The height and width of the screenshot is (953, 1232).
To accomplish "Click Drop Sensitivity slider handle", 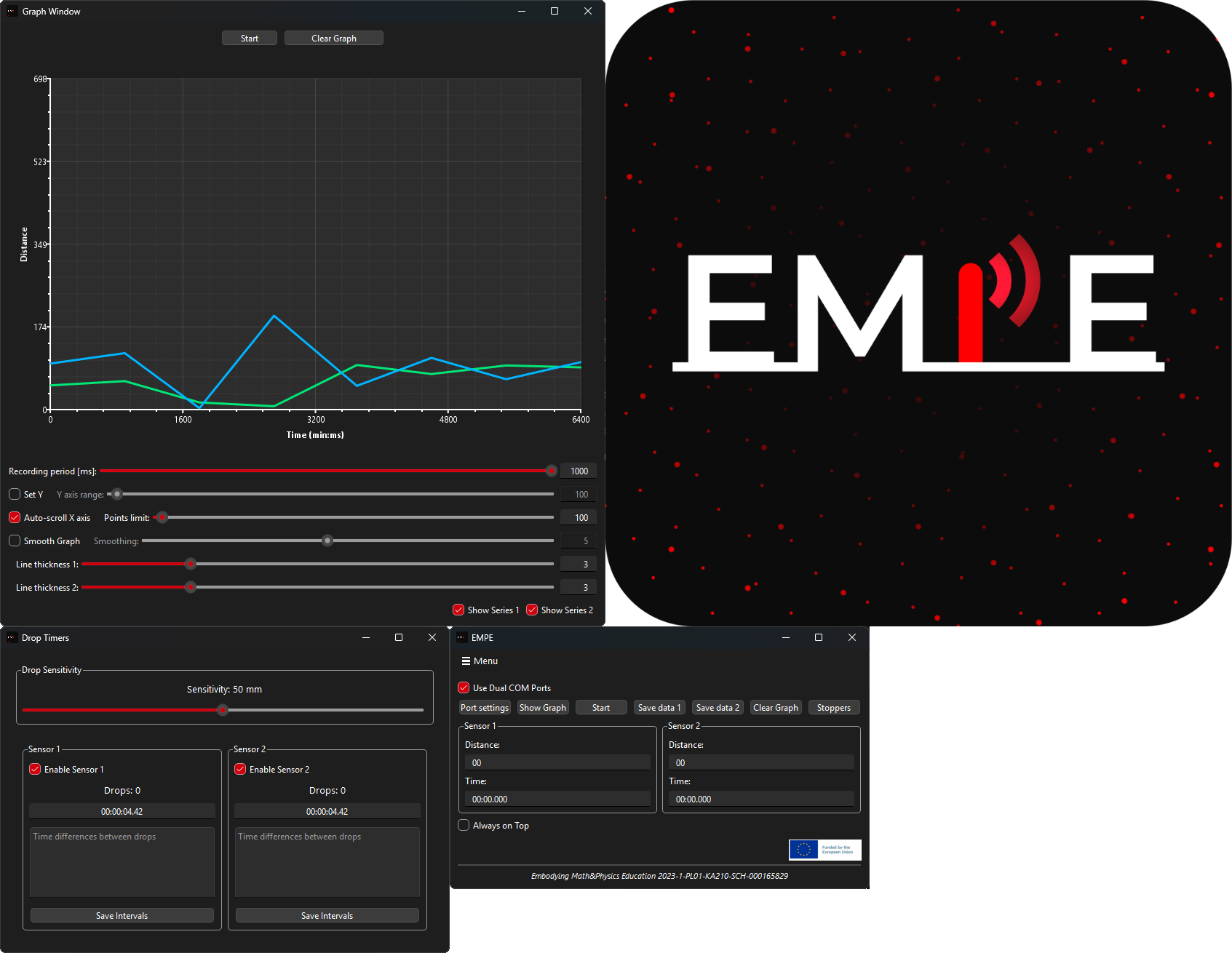I will [x=223, y=709].
